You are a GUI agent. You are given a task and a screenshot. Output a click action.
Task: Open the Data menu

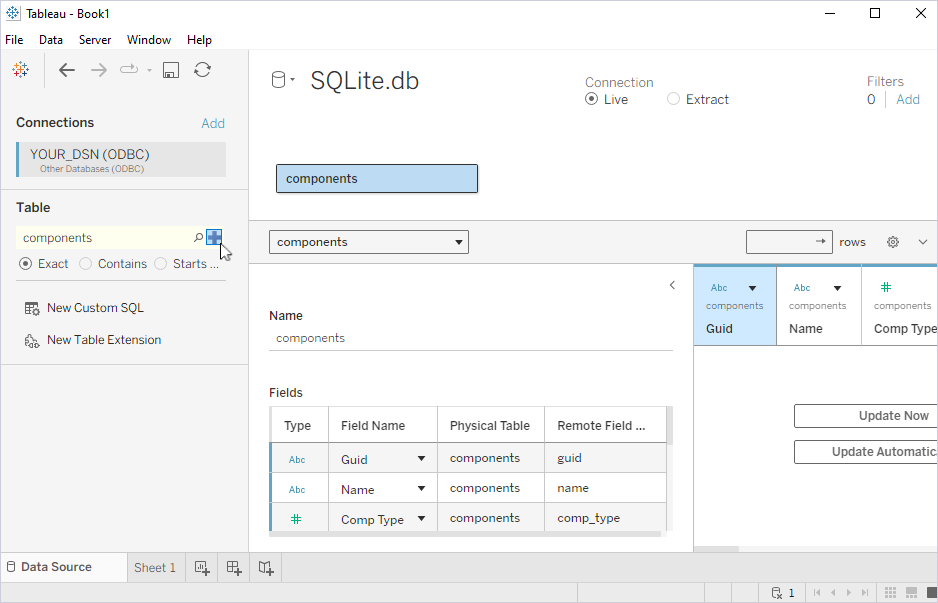click(50, 40)
